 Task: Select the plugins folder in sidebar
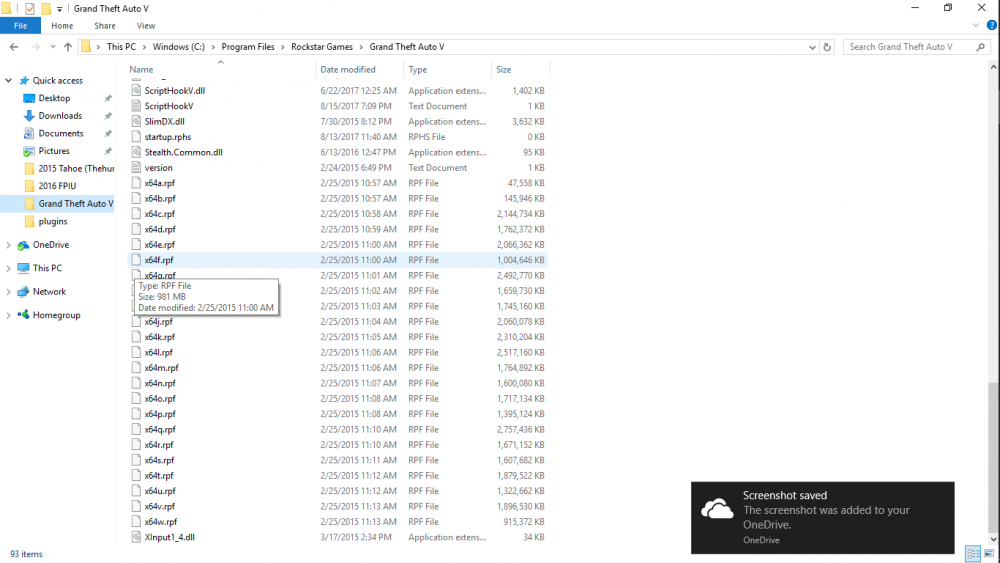[x=52, y=221]
